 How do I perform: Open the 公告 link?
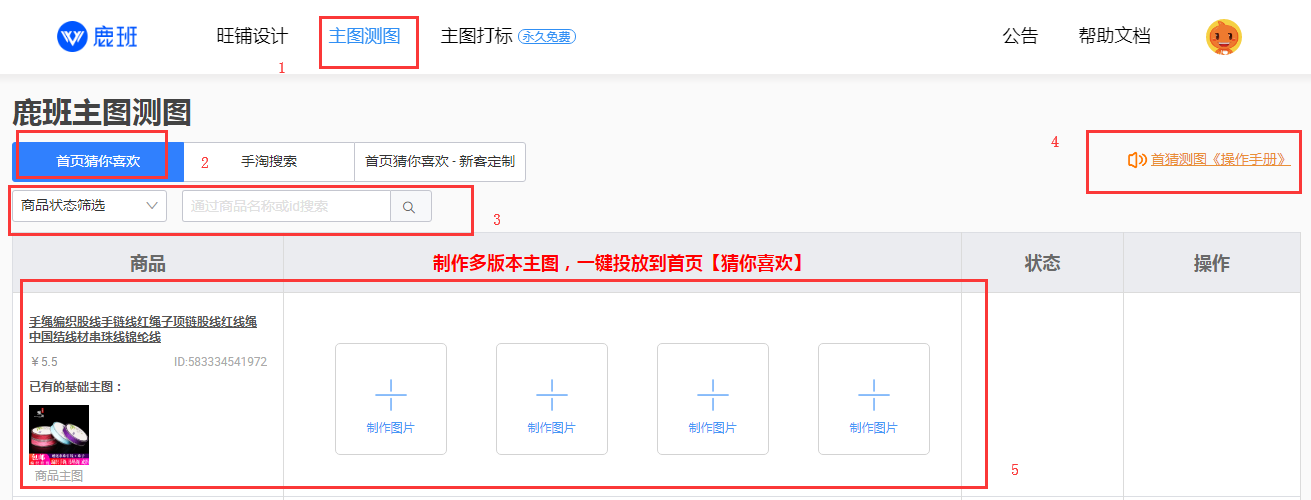[1020, 37]
